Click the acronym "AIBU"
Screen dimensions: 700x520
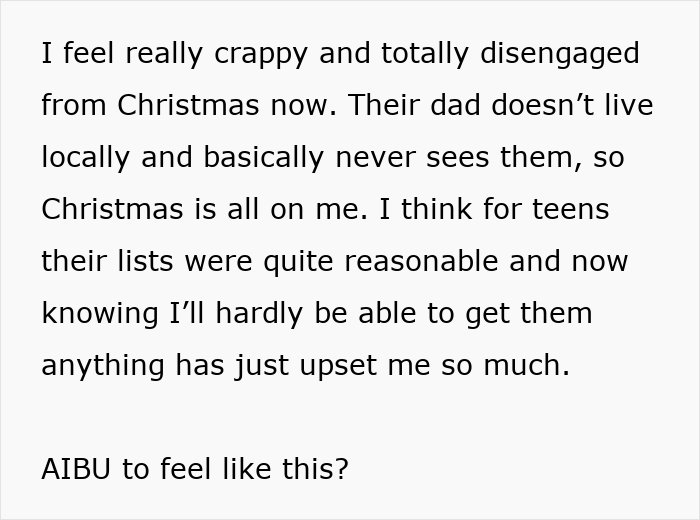(x=77, y=470)
